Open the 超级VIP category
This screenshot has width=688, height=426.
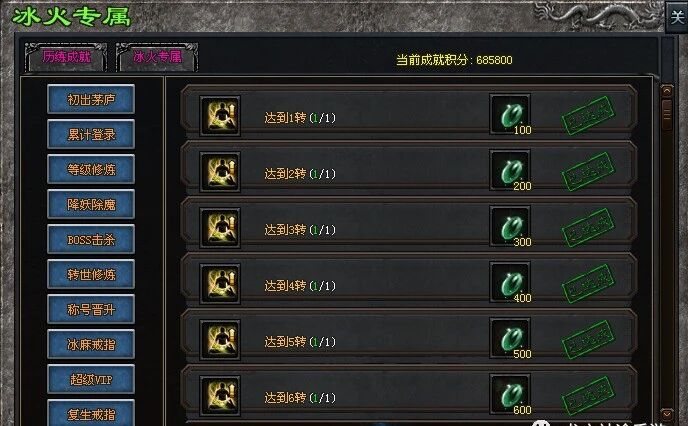[x=91, y=379]
